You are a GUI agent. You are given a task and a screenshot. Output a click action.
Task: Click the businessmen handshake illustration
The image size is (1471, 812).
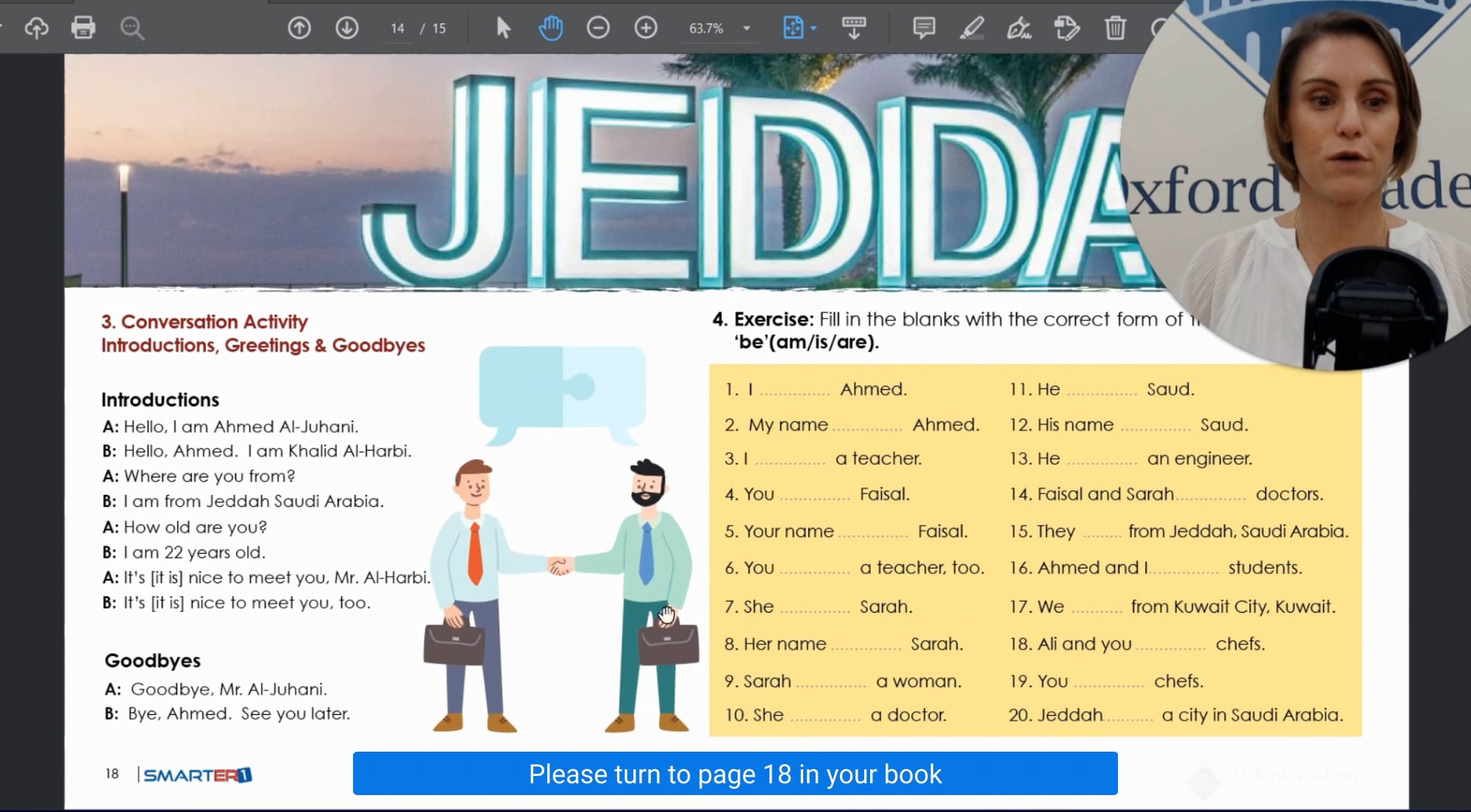pyautogui.click(x=560, y=596)
